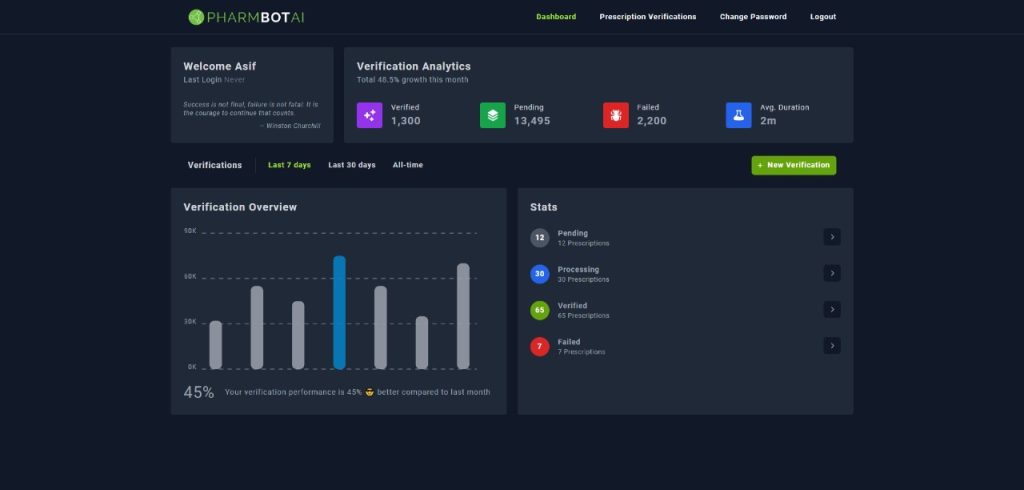Expand the Processing prescriptions chevron arrow

(x=832, y=273)
